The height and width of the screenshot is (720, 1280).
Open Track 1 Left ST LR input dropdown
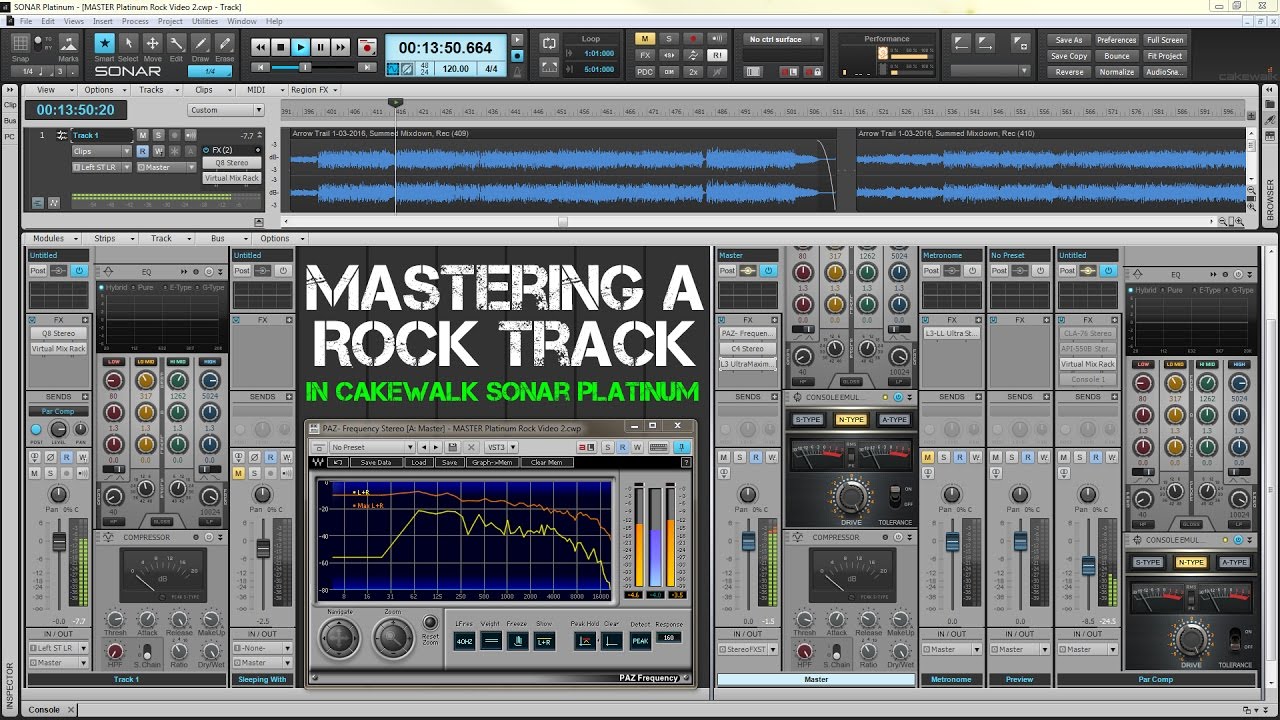tap(100, 167)
